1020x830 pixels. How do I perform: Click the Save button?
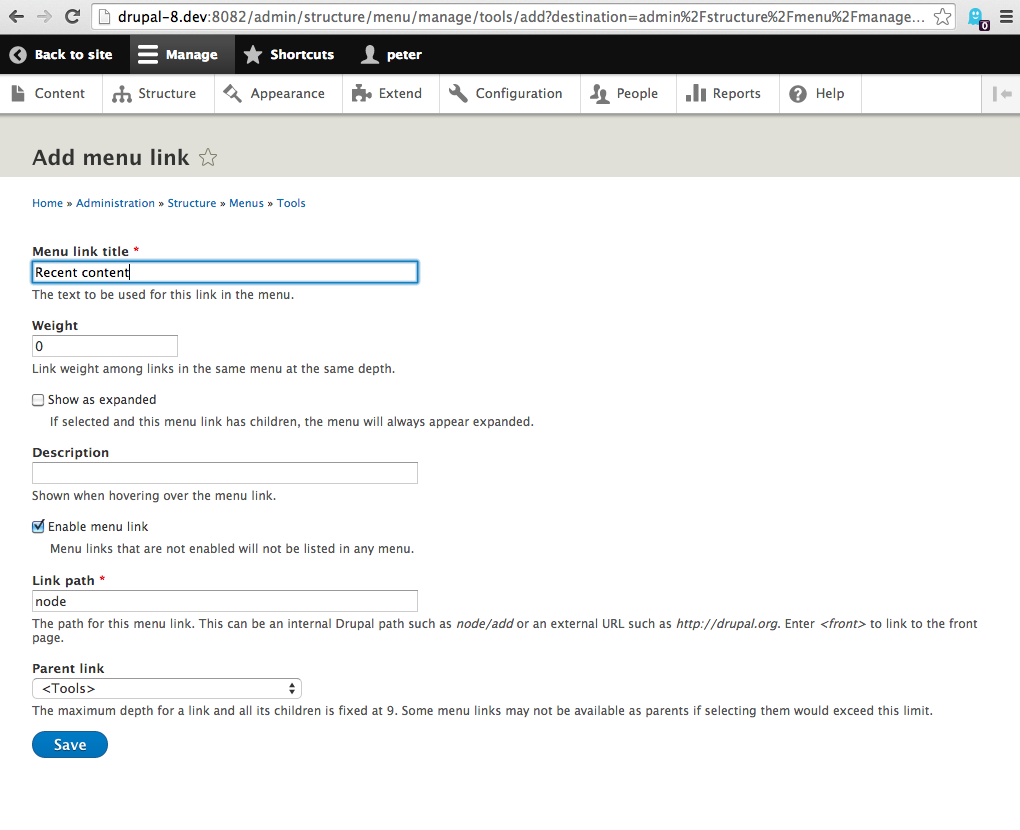(x=70, y=745)
